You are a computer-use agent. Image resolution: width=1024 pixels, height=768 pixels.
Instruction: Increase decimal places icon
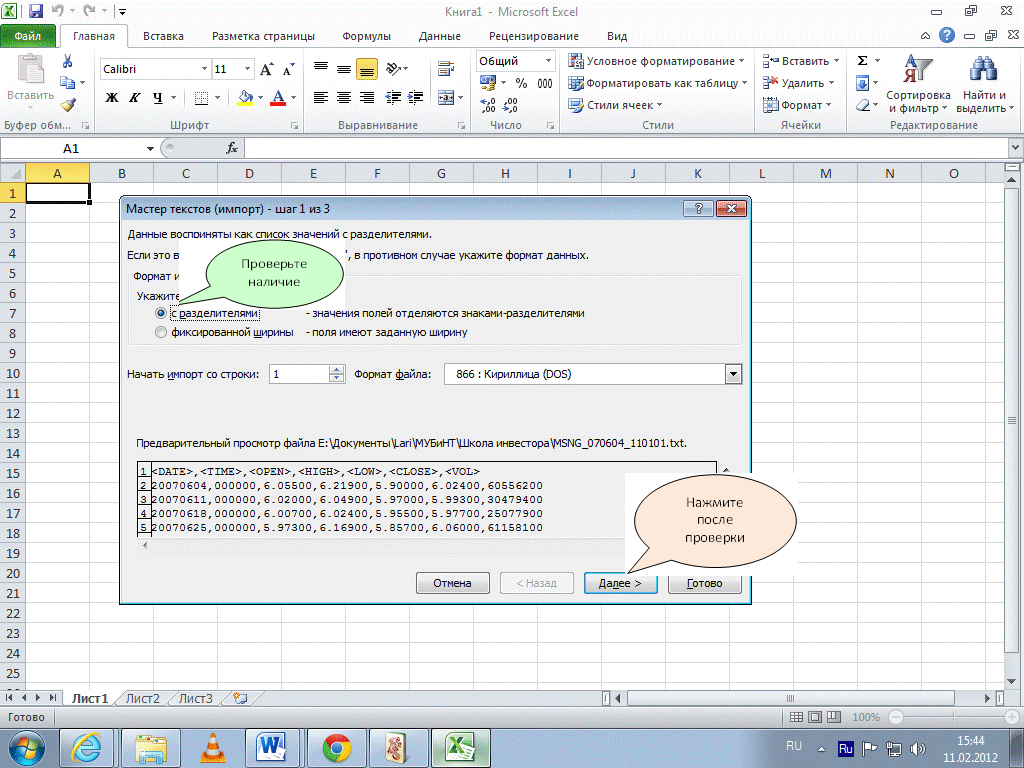pos(487,105)
